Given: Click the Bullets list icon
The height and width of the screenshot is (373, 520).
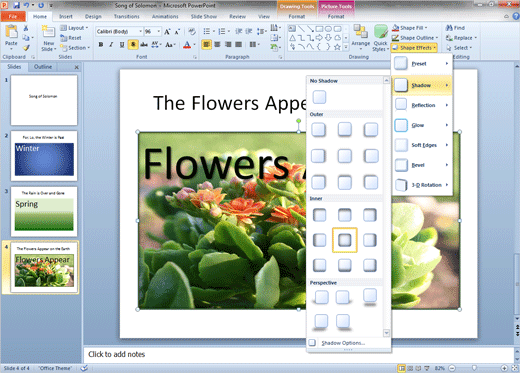Looking at the screenshot, I should (x=207, y=31).
